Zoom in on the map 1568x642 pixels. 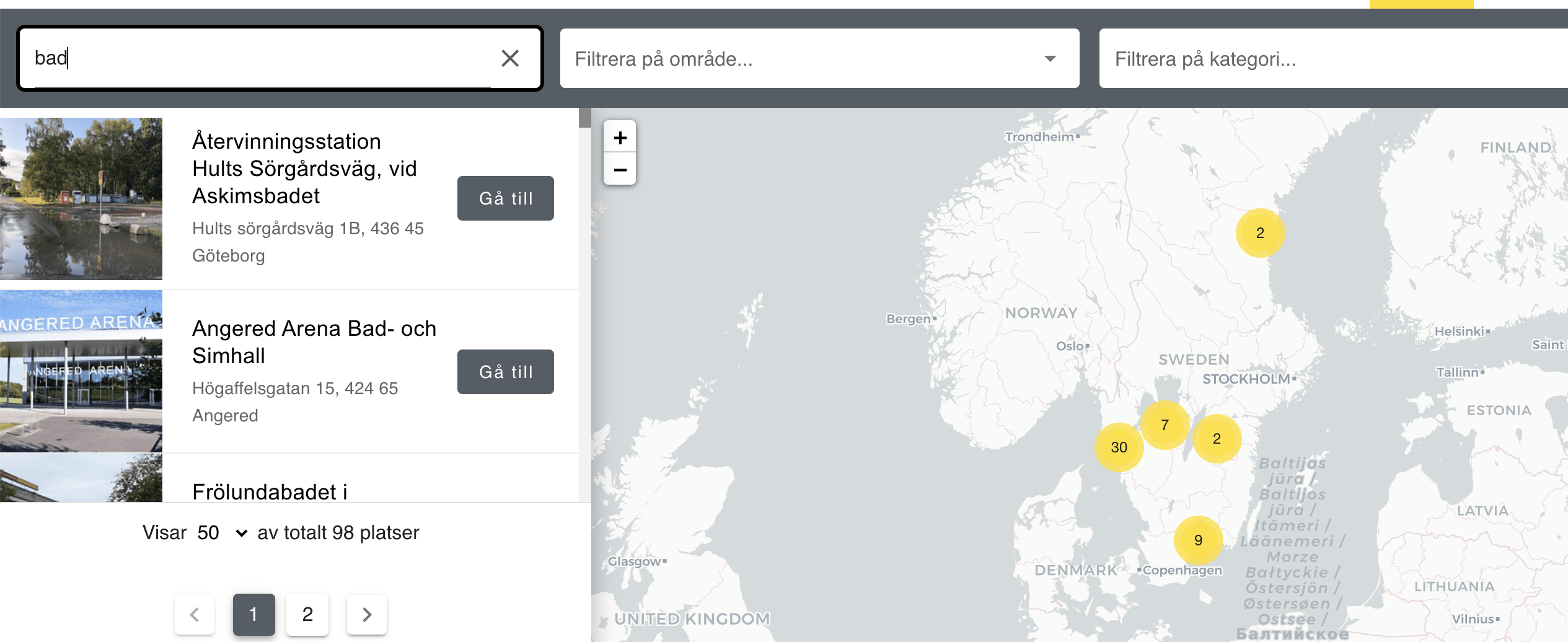620,138
